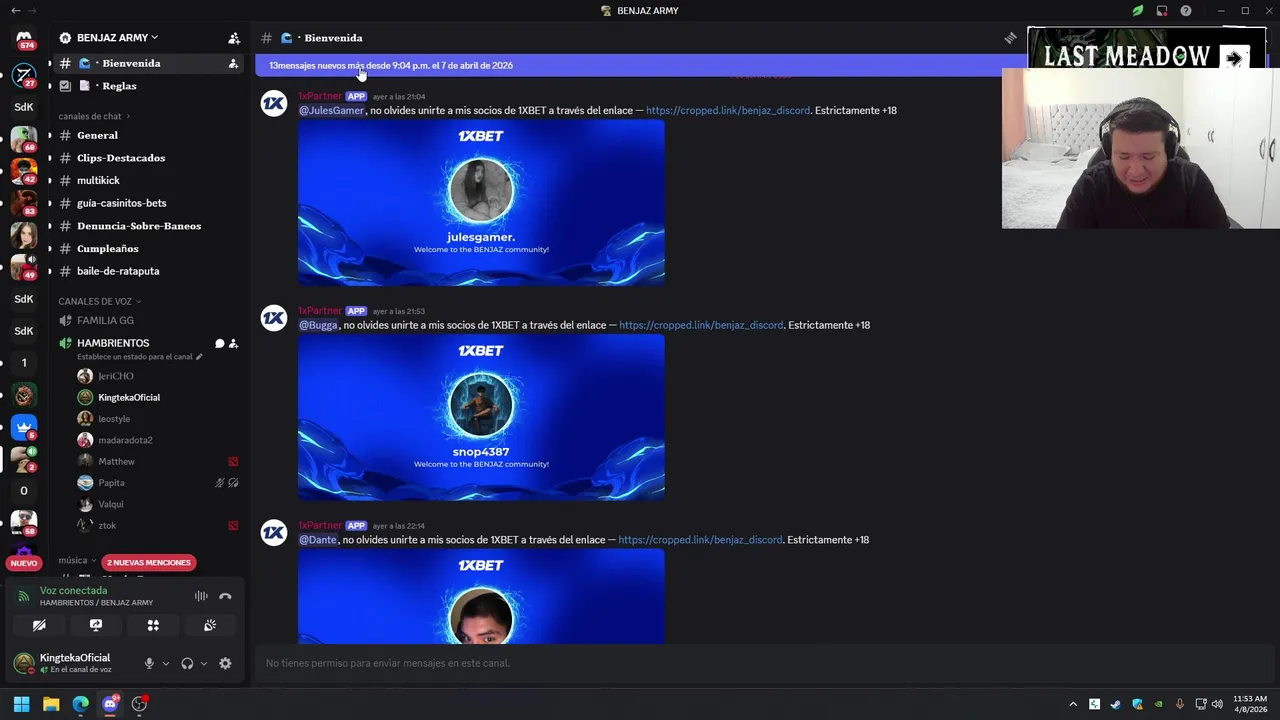This screenshot has width=1280, height=720.
Task: Open microphone input options arrow
Action: (166, 663)
